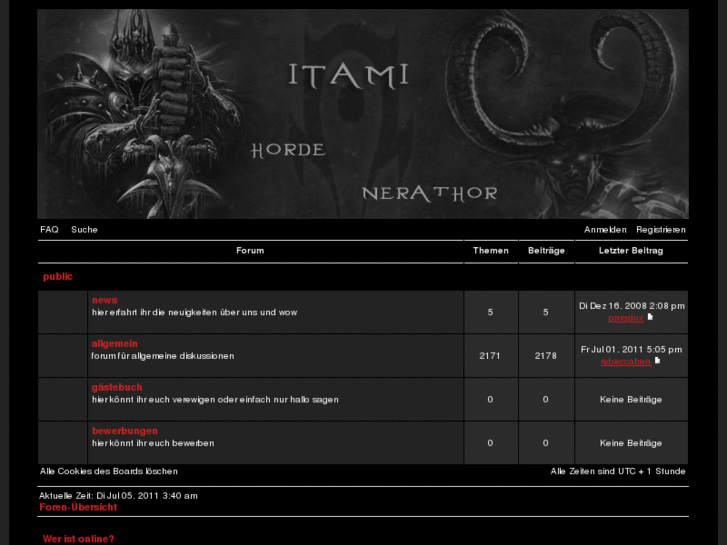
Task: Open the gästebuch forum
Action: coord(117,387)
